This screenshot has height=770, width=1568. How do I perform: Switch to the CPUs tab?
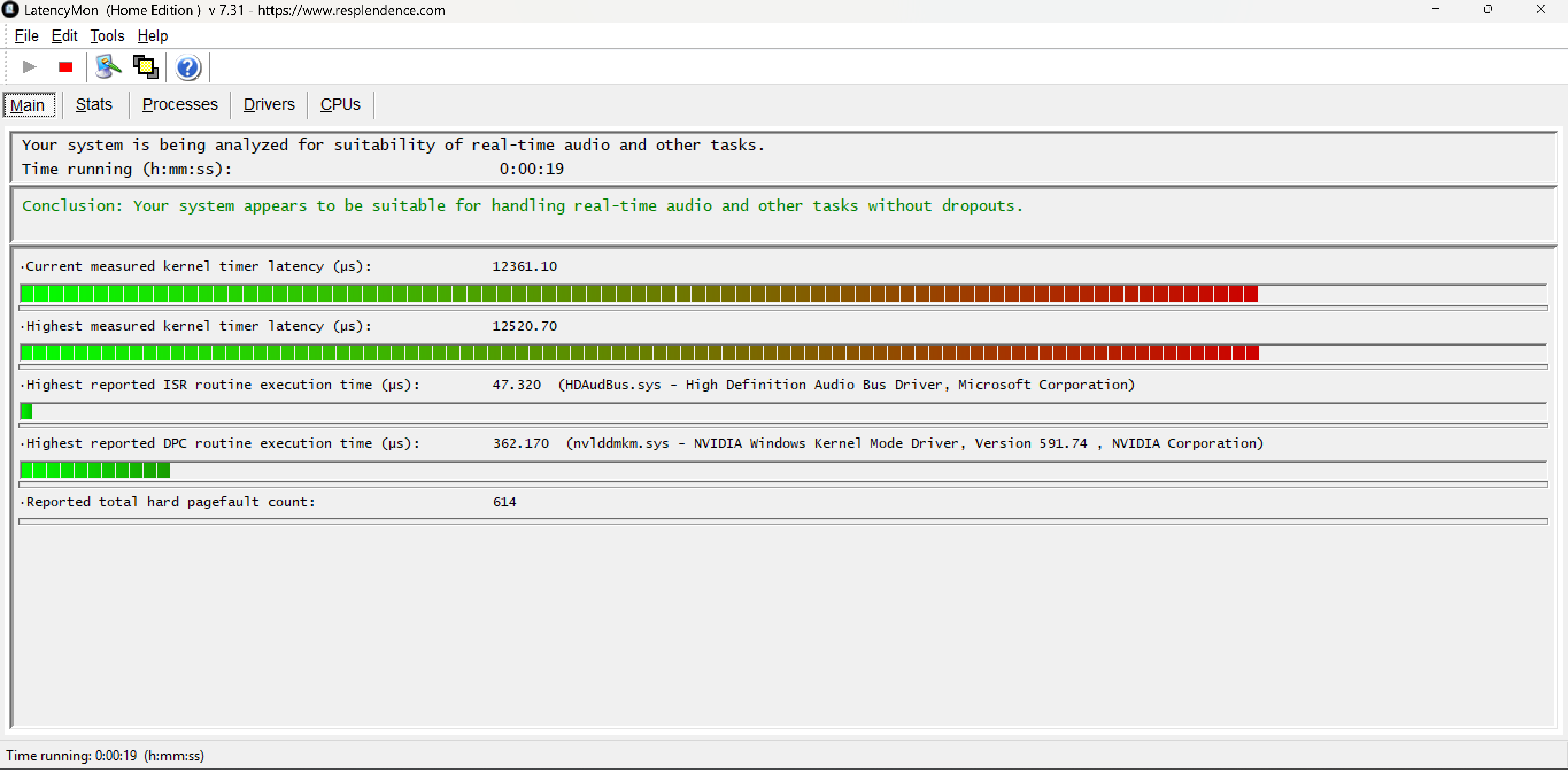tap(340, 105)
